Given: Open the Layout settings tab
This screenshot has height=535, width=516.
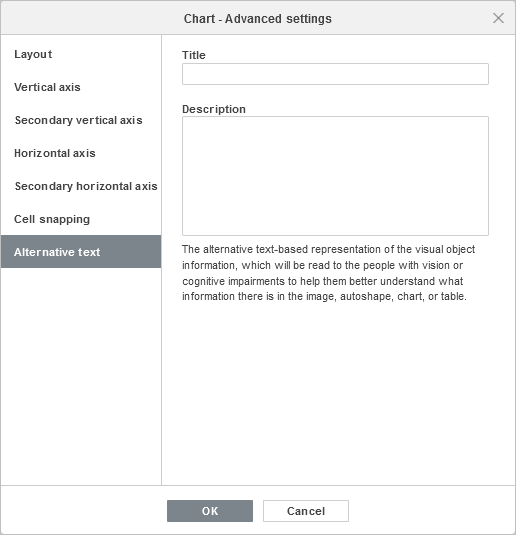Looking at the screenshot, I should tap(81, 54).
